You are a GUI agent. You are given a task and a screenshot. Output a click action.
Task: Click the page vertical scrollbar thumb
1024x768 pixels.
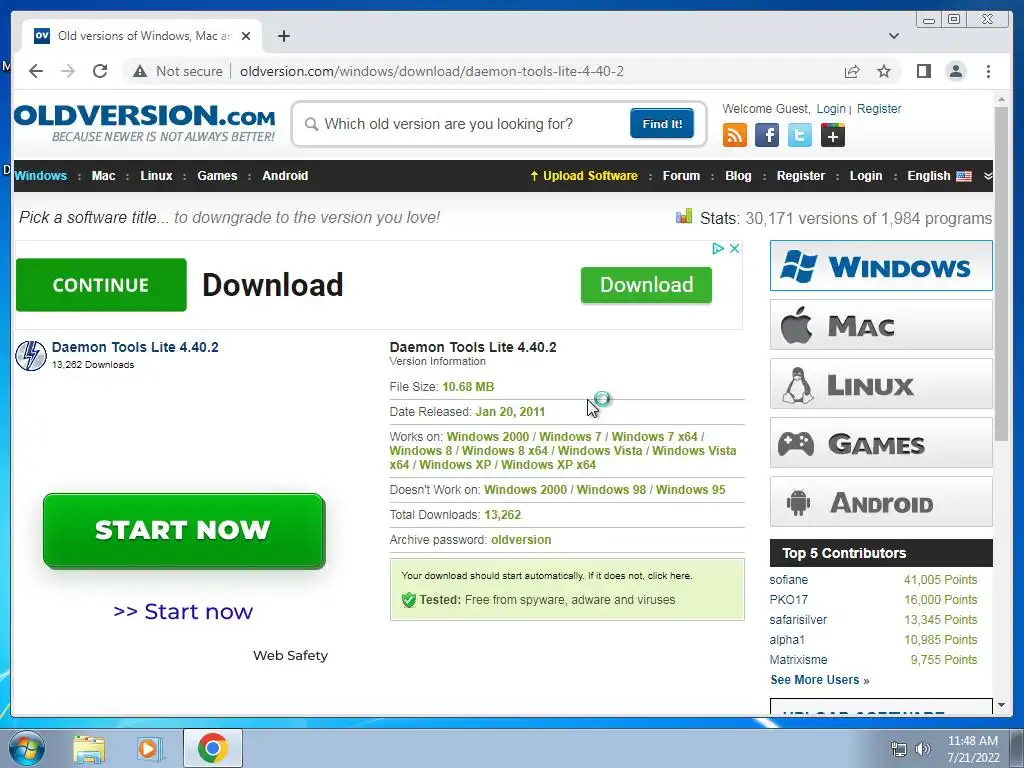(1001, 274)
